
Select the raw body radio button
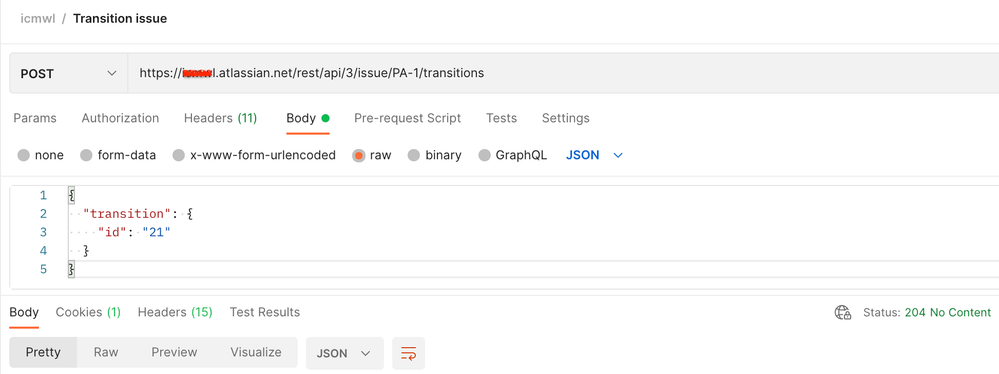(x=359, y=155)
